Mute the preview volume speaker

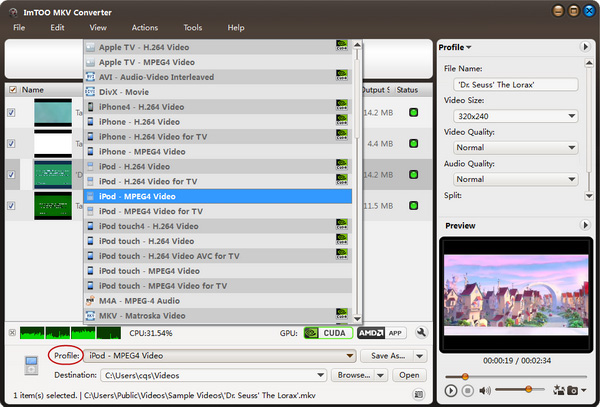(485, 391)
